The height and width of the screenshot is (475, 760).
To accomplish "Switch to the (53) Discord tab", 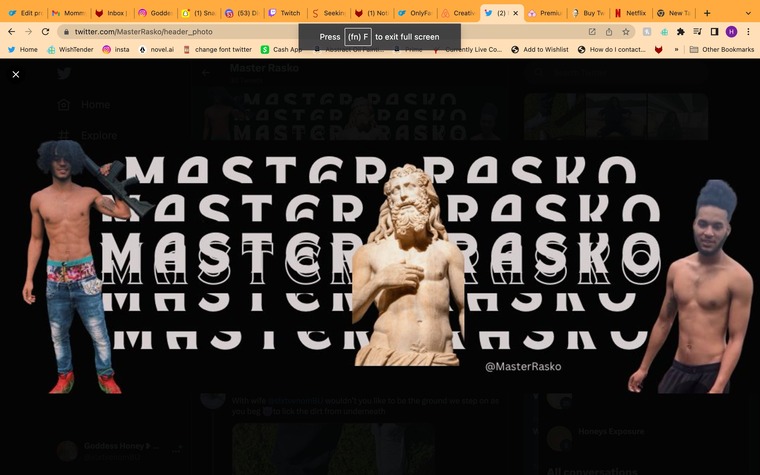I will (241, 13).
